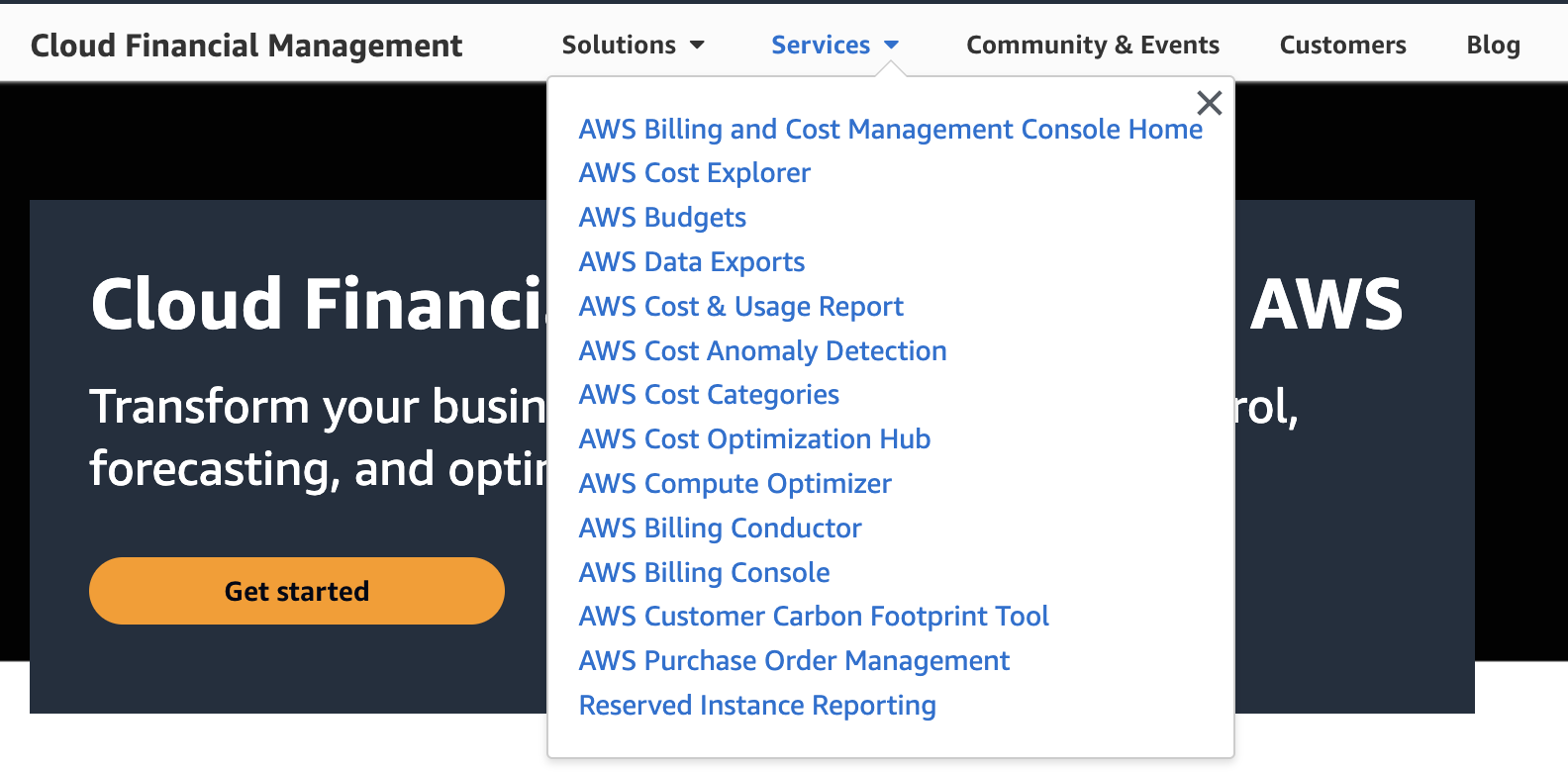Go to the Customers section
The width and height of the screenshot is (1568, 772).
[x=1342, y=46]
